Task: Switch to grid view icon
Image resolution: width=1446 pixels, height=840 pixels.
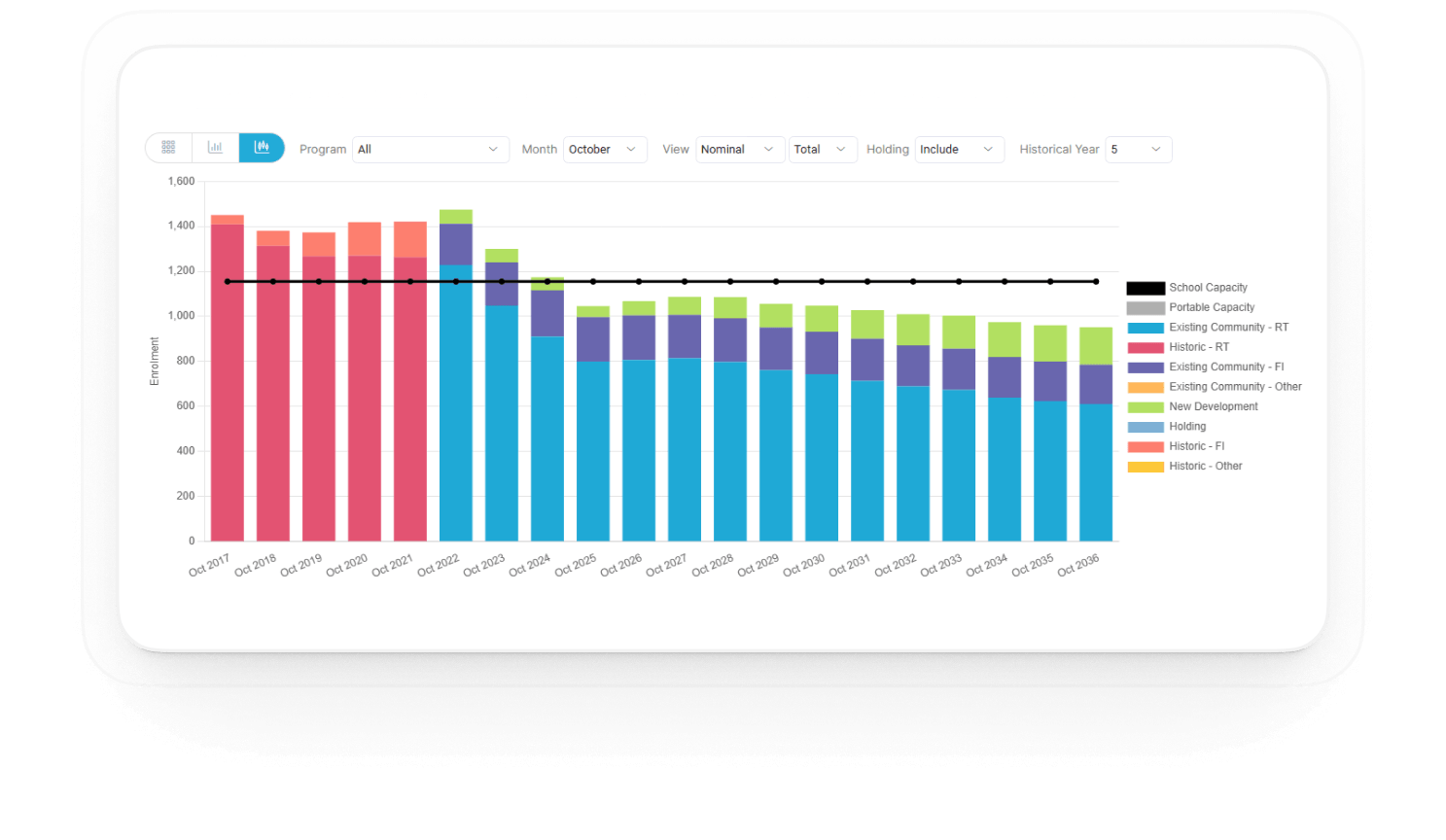Action: coord(168,148)
